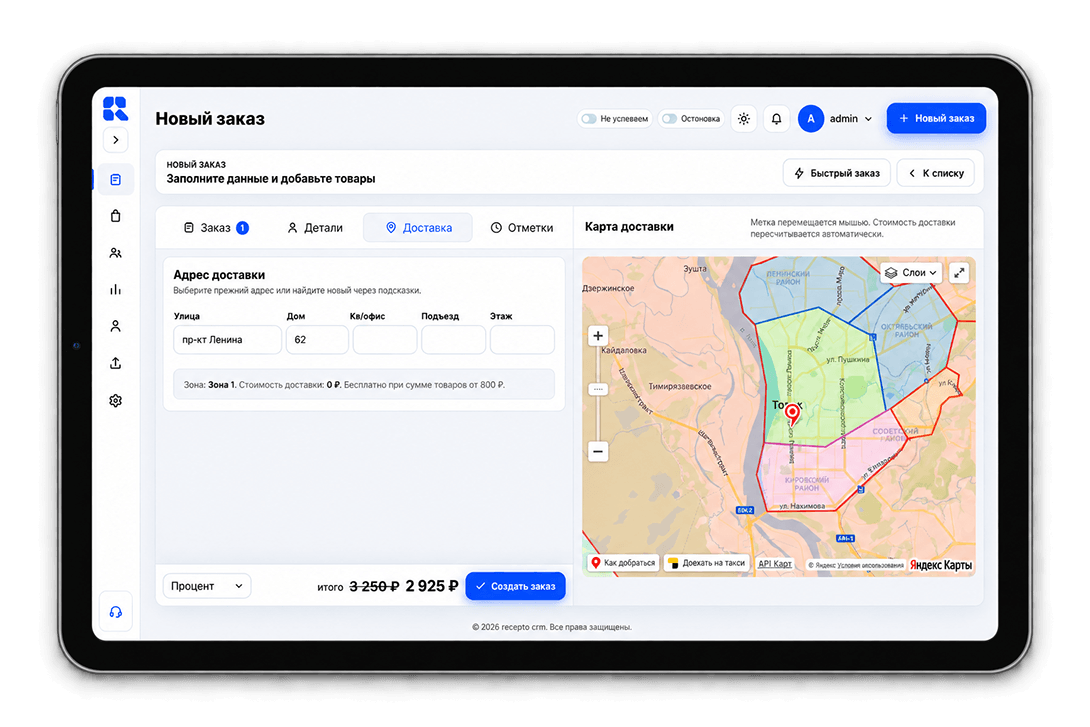Click the headset support icon
Screen dimensions: 1090x727
(115, 612)
